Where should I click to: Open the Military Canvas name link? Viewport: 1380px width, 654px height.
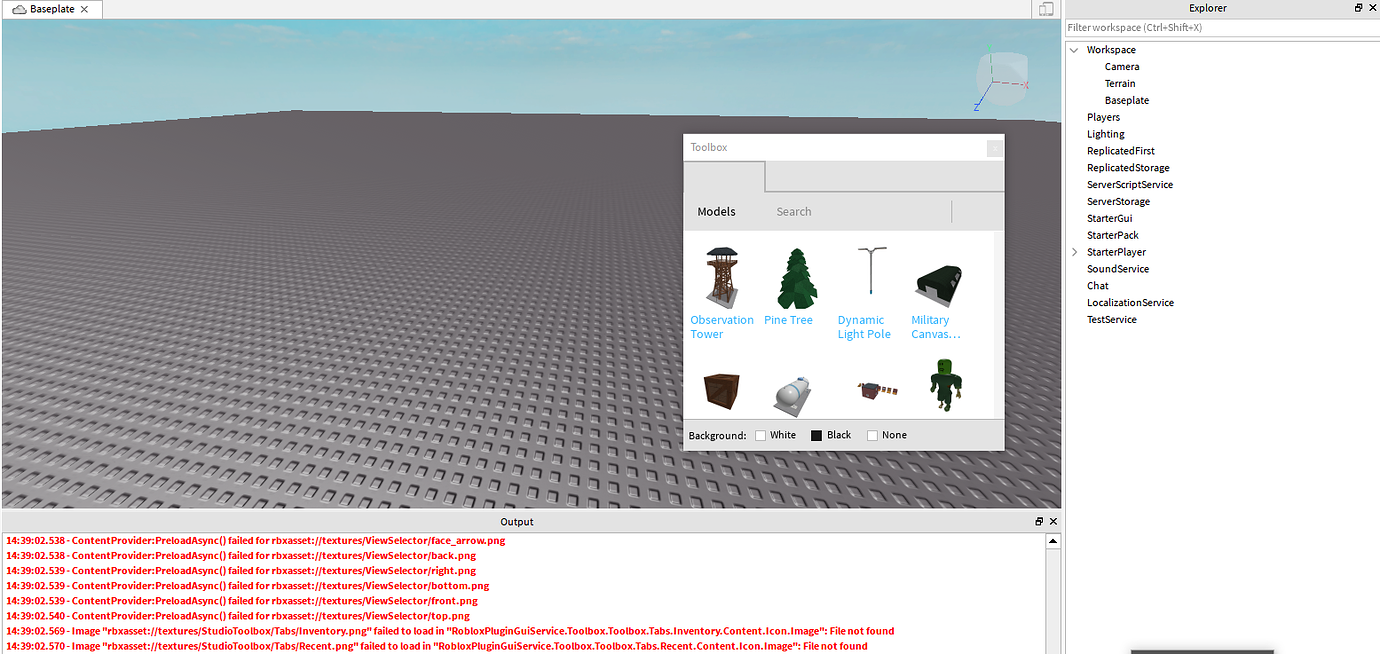click(x=936, y=327)
